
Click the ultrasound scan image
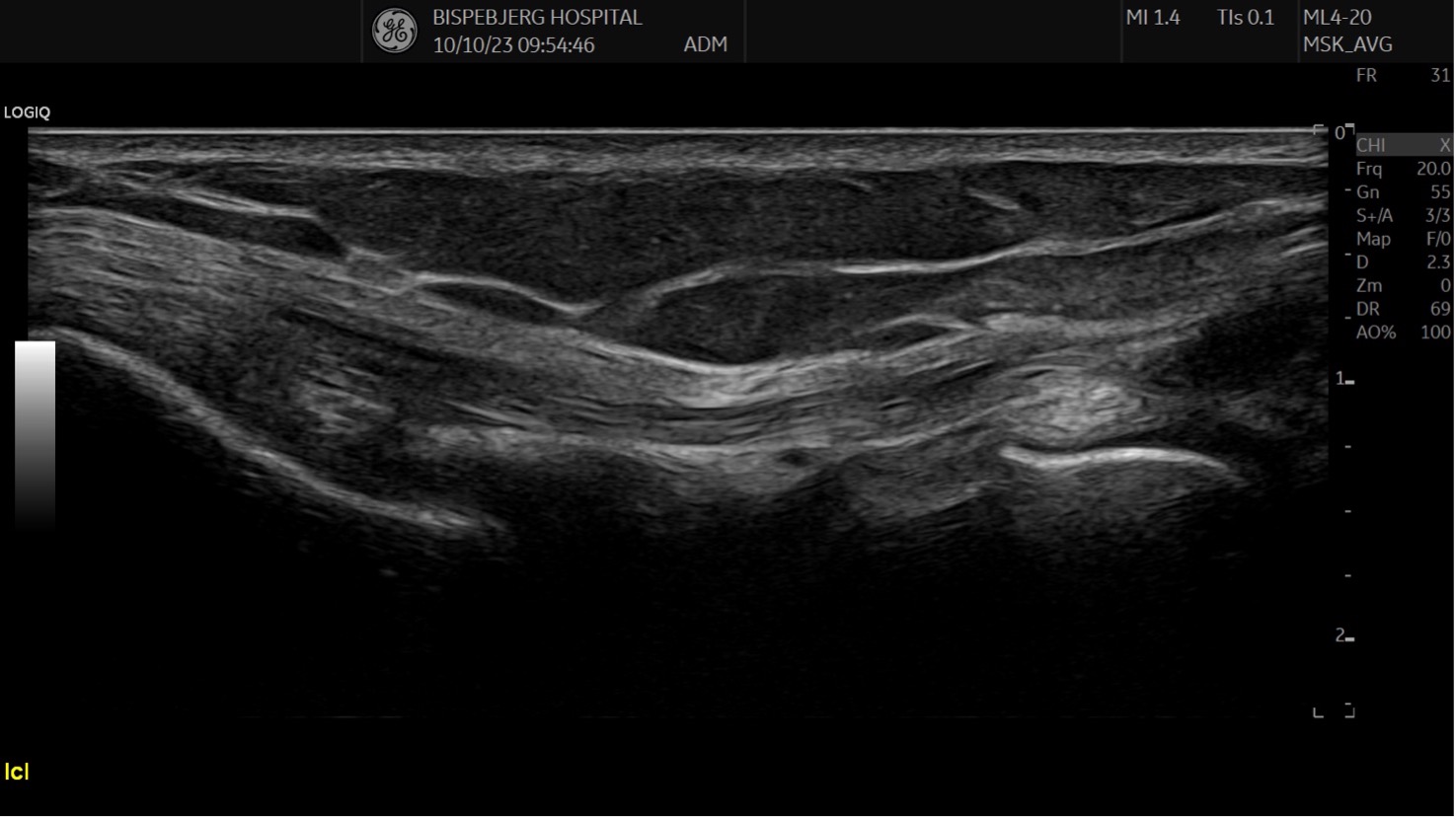(677, 422)
